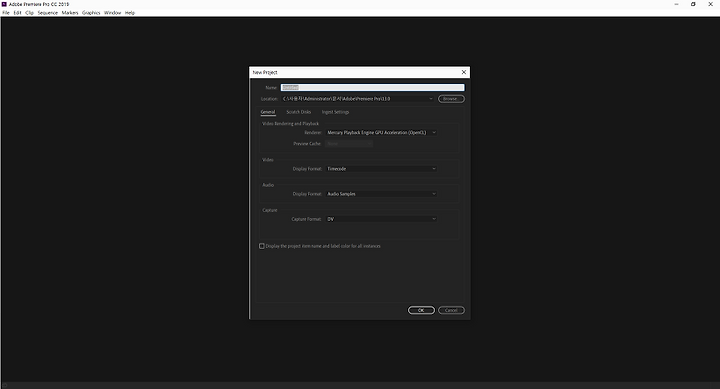The width and height of the screenshot is (720, 389).
Task: Open the Edit menu
Action: point(17,13)
